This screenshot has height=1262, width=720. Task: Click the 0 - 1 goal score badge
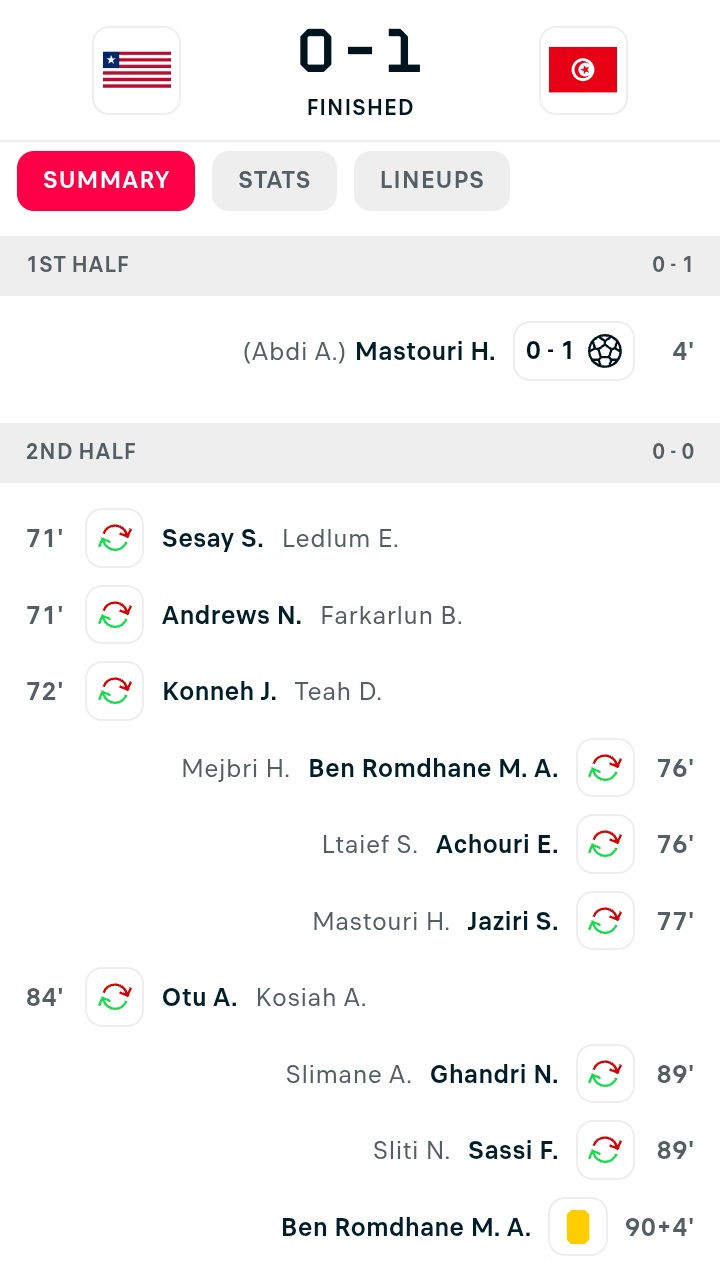click(549, 351)
